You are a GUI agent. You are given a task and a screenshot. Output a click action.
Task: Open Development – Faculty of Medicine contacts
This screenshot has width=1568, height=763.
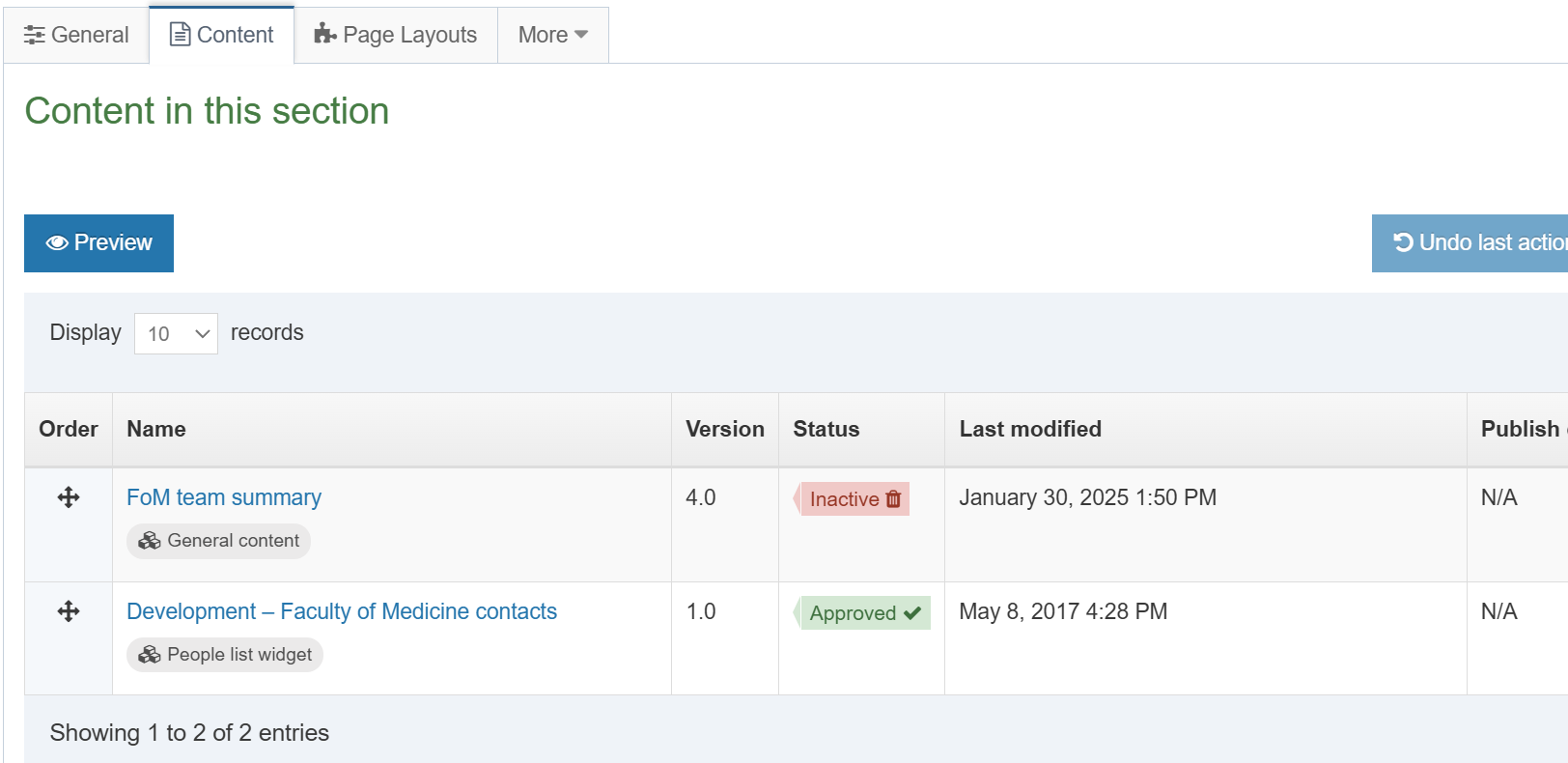tap(342, 611)
